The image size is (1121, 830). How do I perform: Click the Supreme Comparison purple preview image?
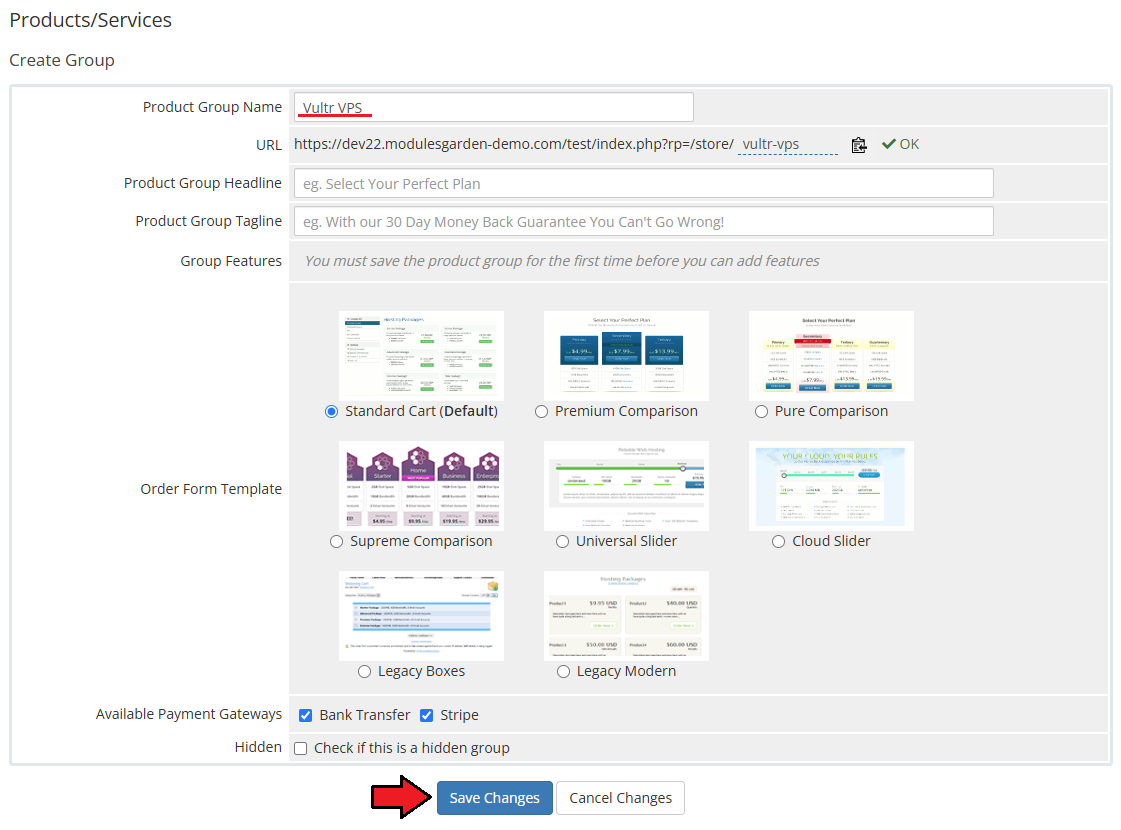point(421,486)
